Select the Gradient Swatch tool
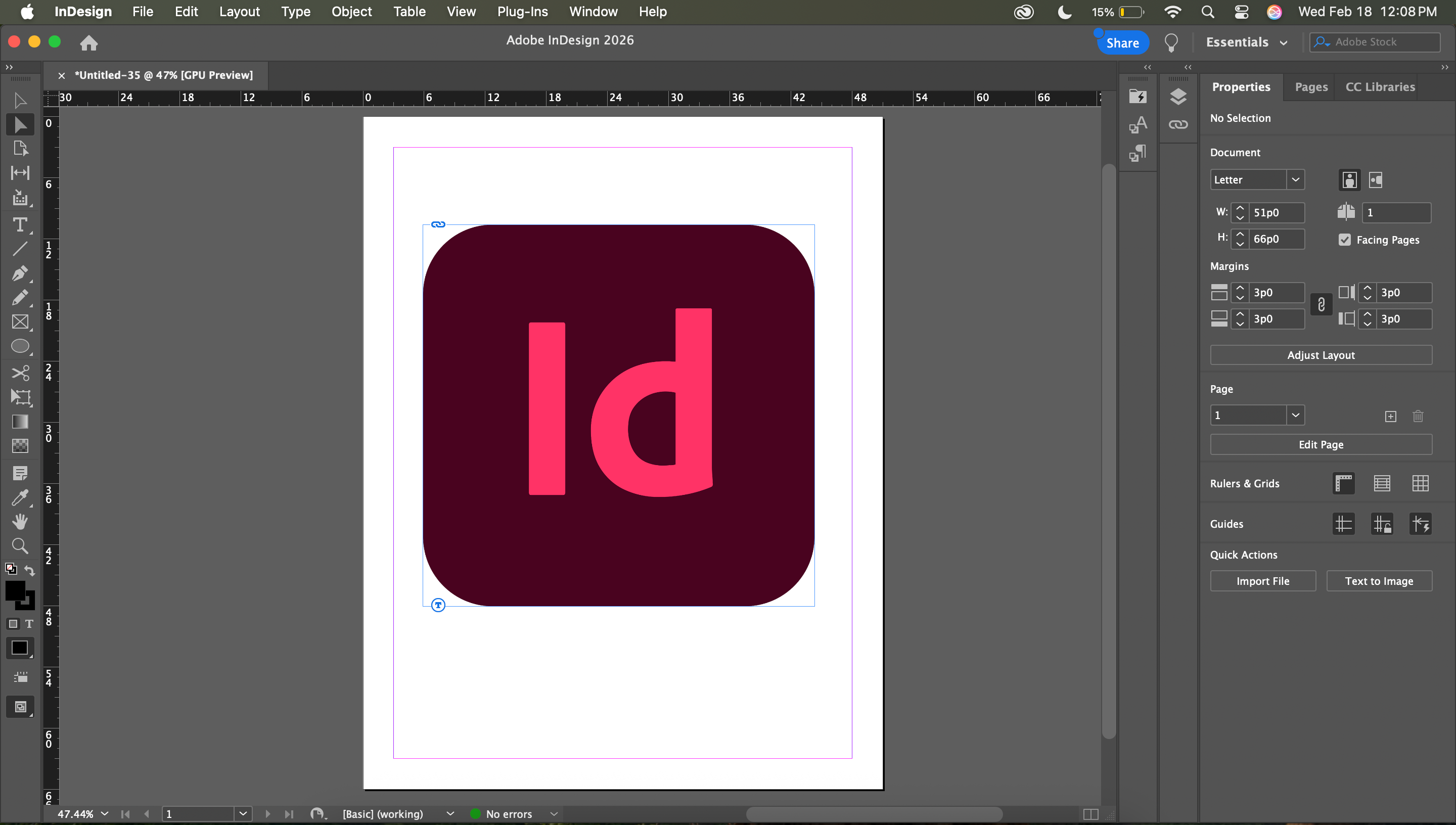This screenshot has width=1456, height=825. (x=20, y=422)
